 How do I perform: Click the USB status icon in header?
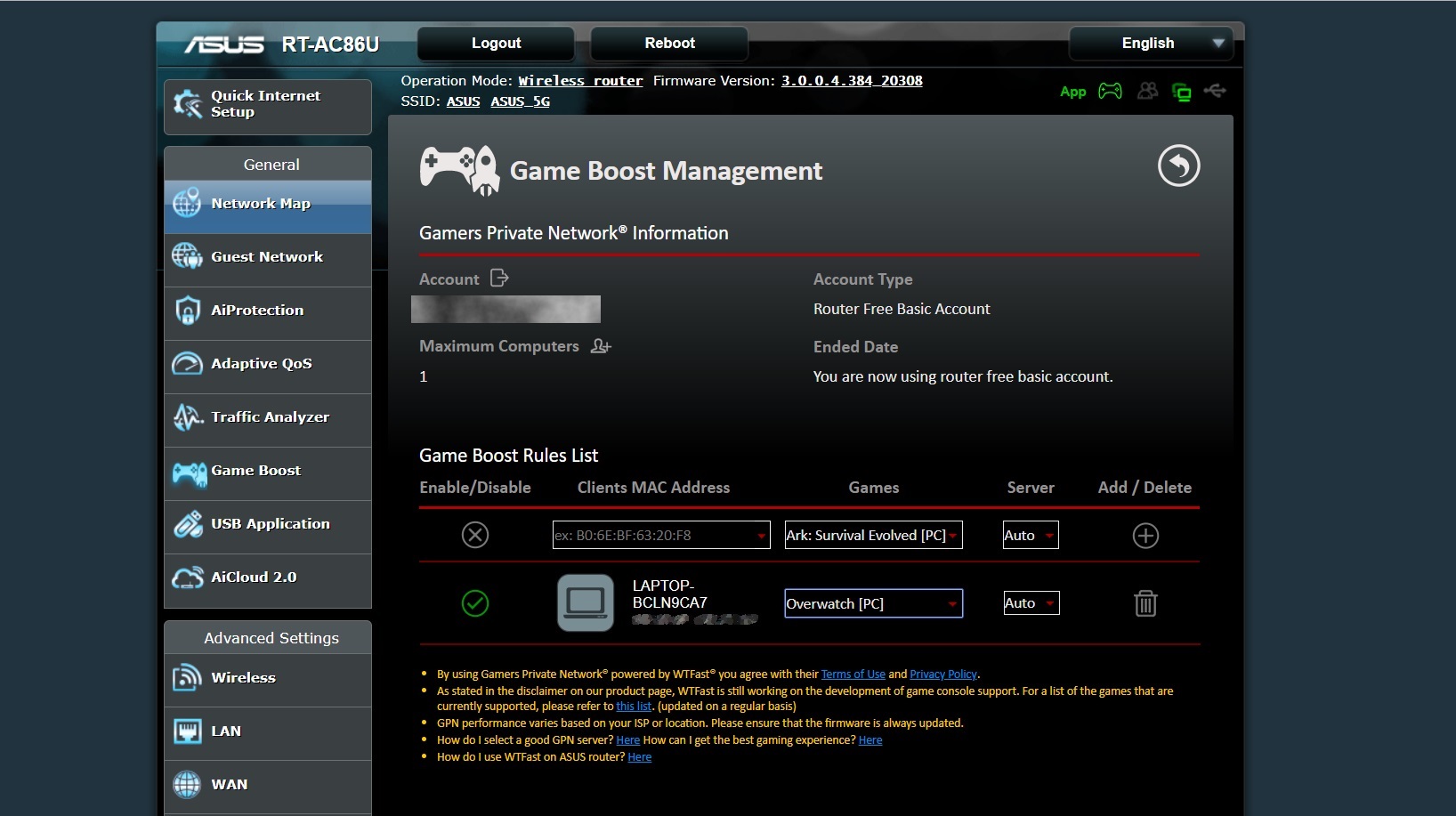(x=1215, y=91)
